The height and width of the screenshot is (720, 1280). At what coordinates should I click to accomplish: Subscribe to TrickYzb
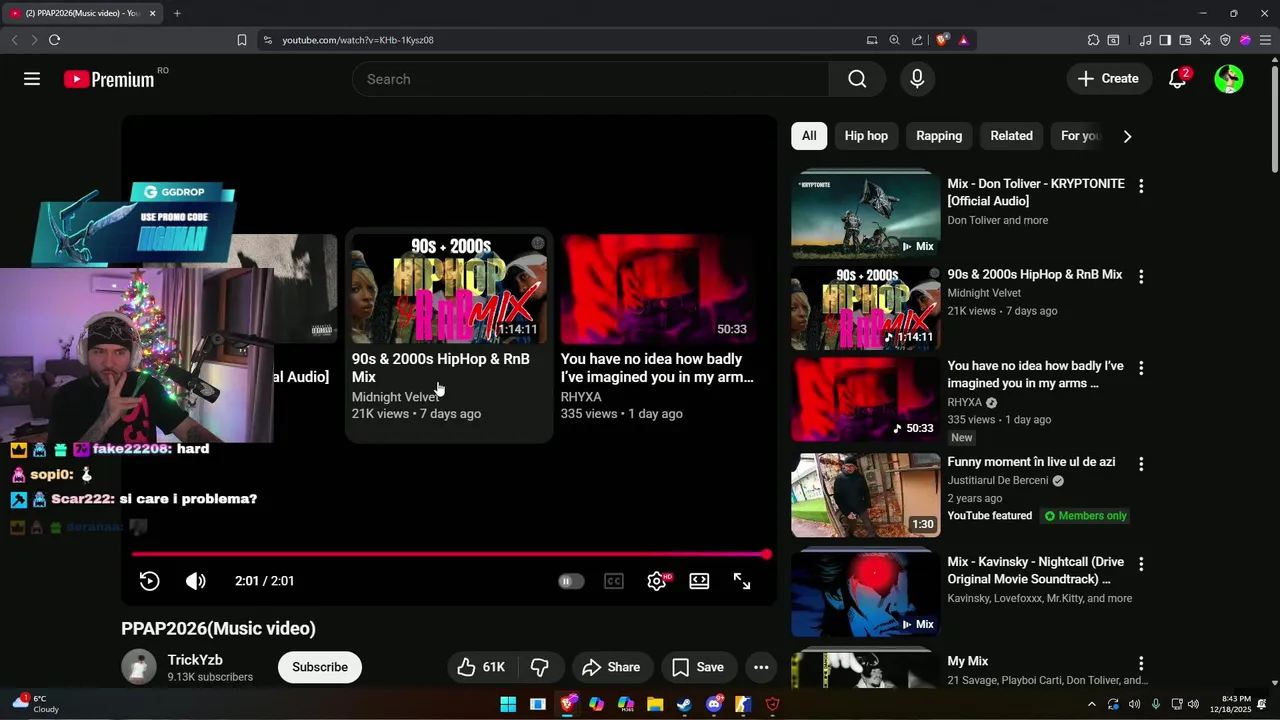click(320, 667)
